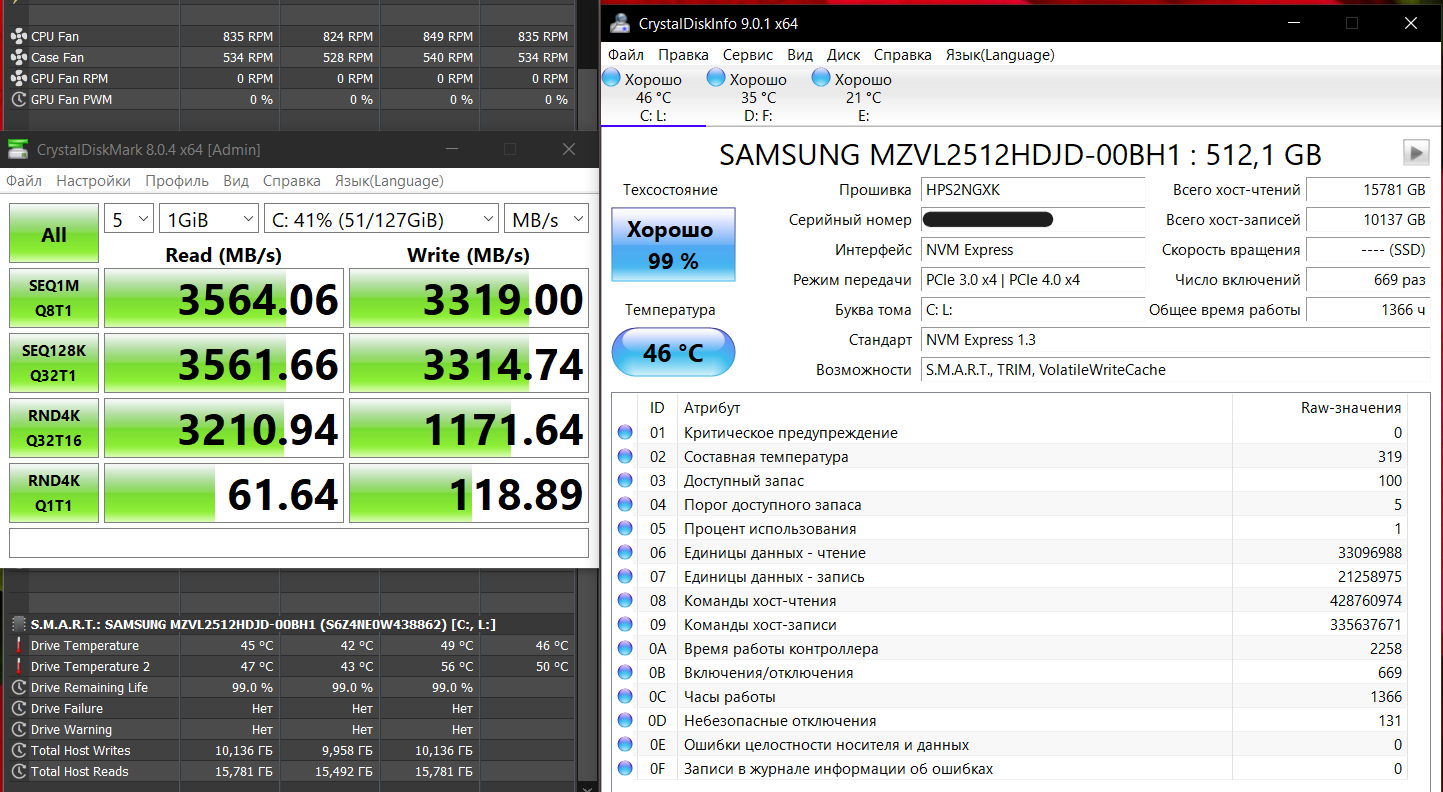
Task: Click the NVM Express 1.3 standard field
Action: [1174, 340]
